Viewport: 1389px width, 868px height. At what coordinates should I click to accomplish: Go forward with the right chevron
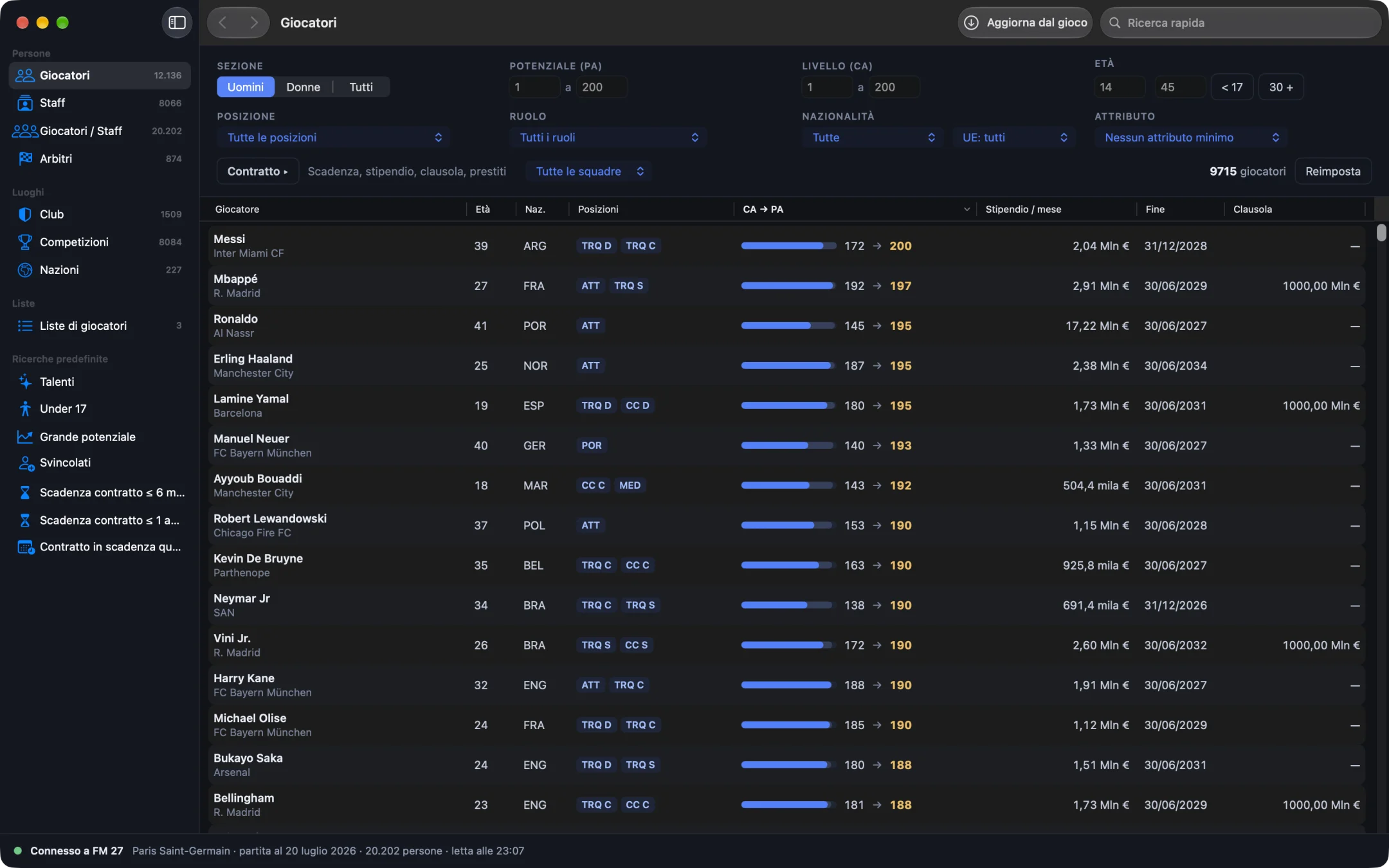pos(254,23)
